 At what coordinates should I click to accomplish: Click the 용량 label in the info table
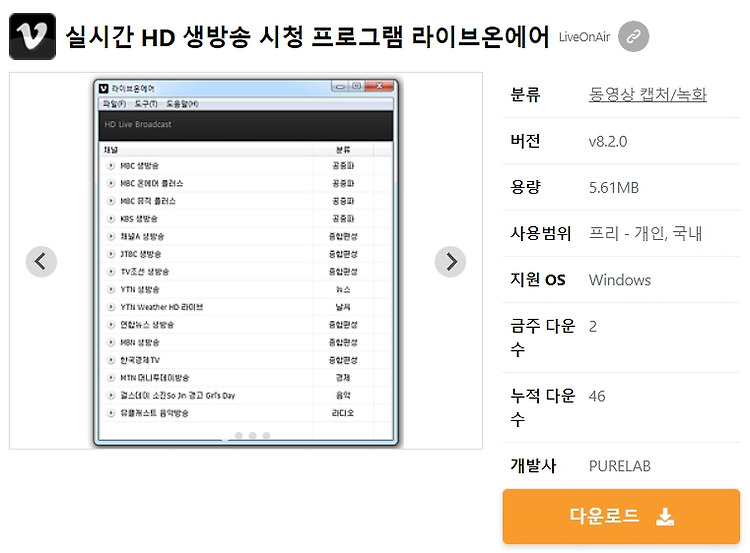tap(525, 187)
